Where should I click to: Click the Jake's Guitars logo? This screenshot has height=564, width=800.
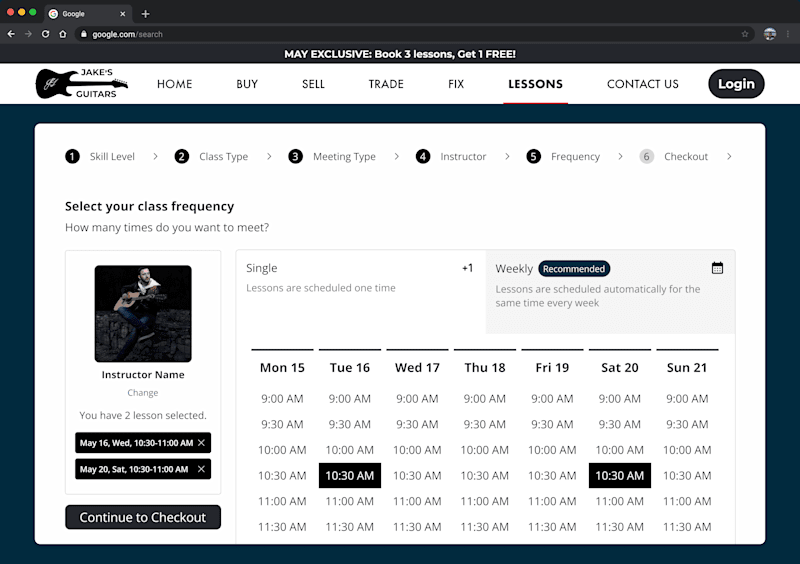[82, 84]
